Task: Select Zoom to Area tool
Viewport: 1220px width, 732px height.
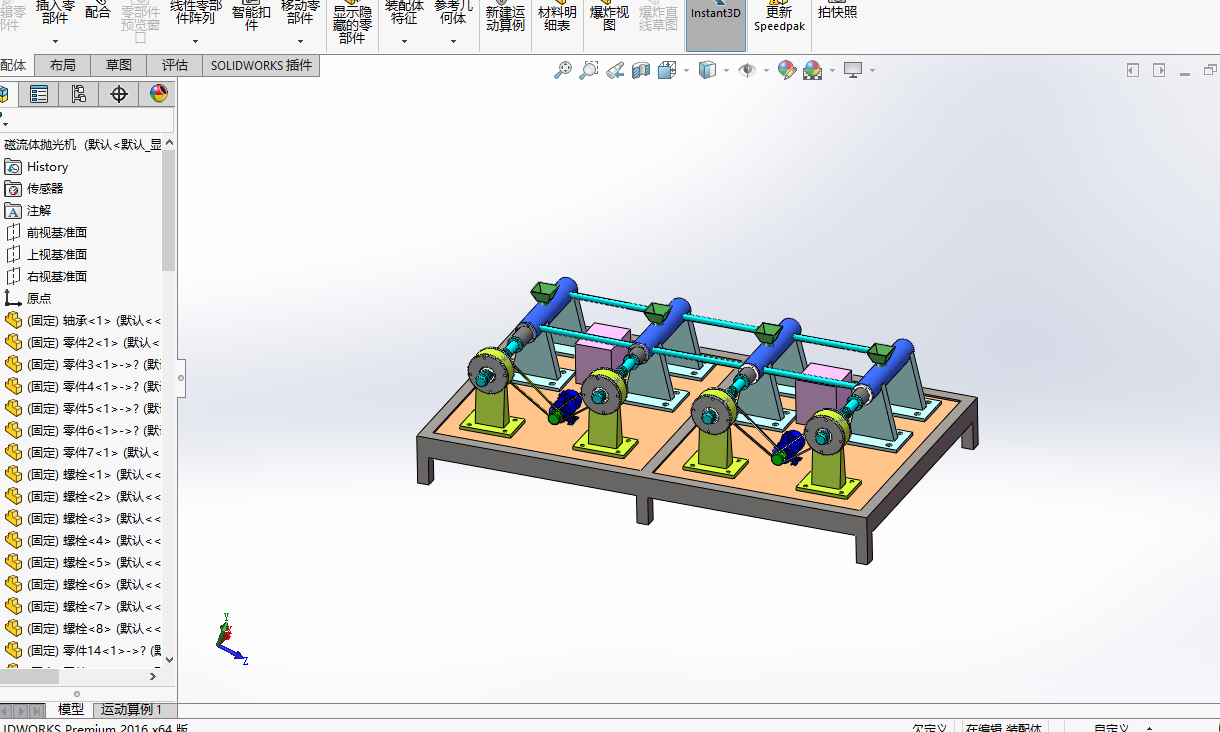Action: (x=589, y=70)
